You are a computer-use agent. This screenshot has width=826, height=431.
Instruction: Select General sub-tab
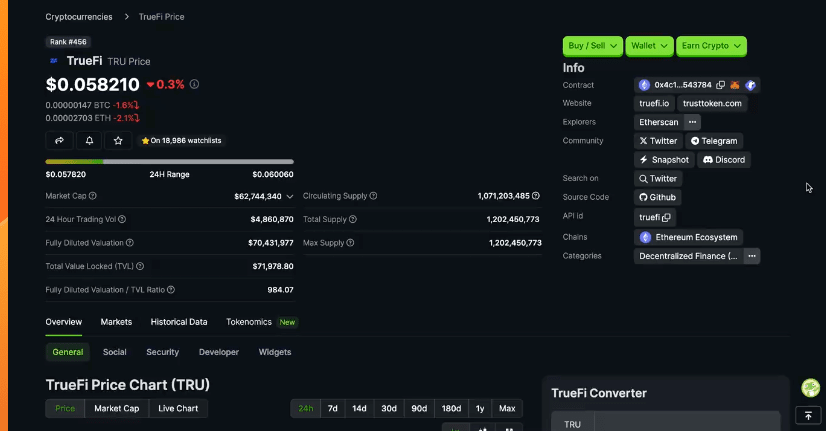(x=67, y=352)
